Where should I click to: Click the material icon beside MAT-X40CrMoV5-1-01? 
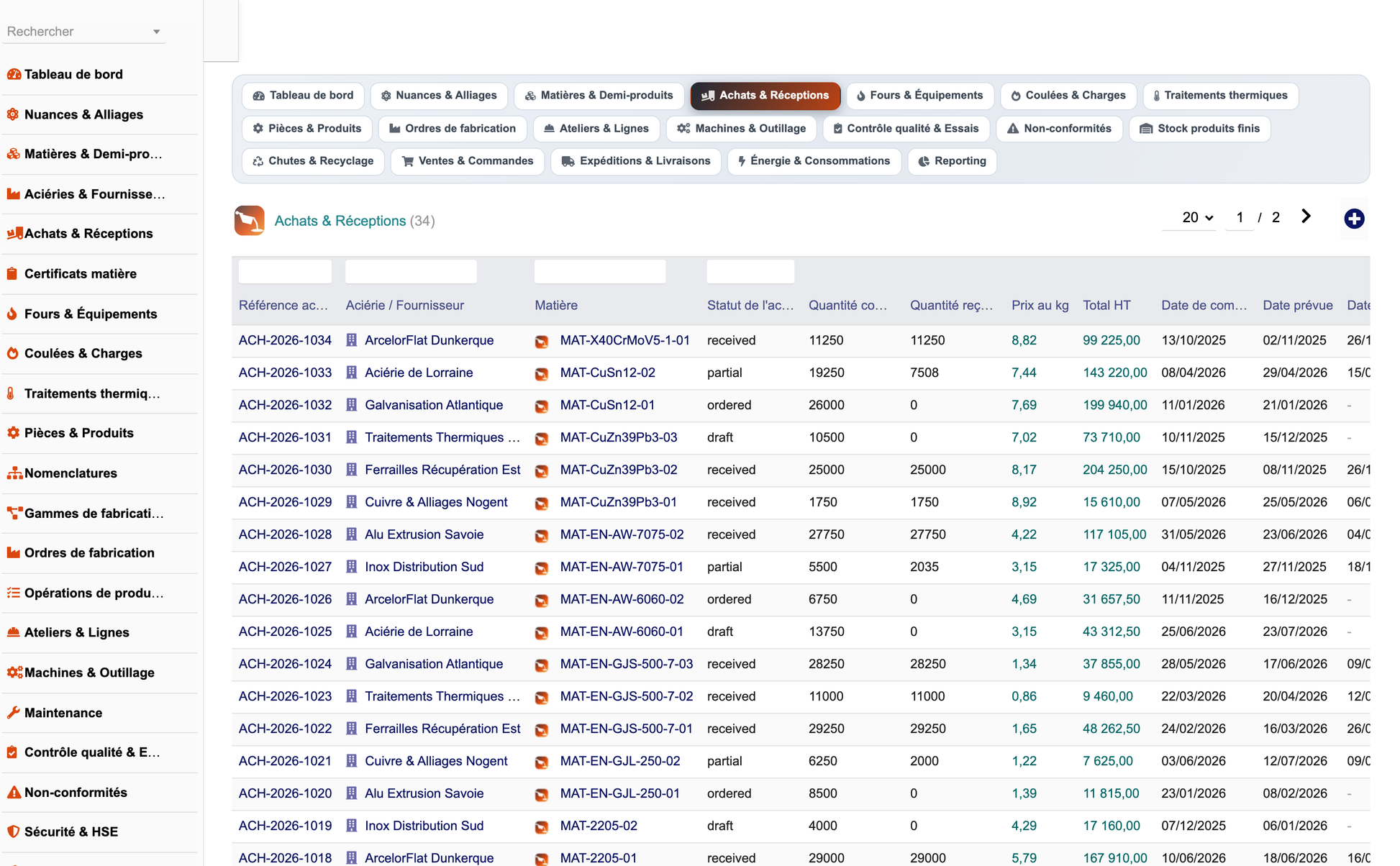tap(542, 341)
